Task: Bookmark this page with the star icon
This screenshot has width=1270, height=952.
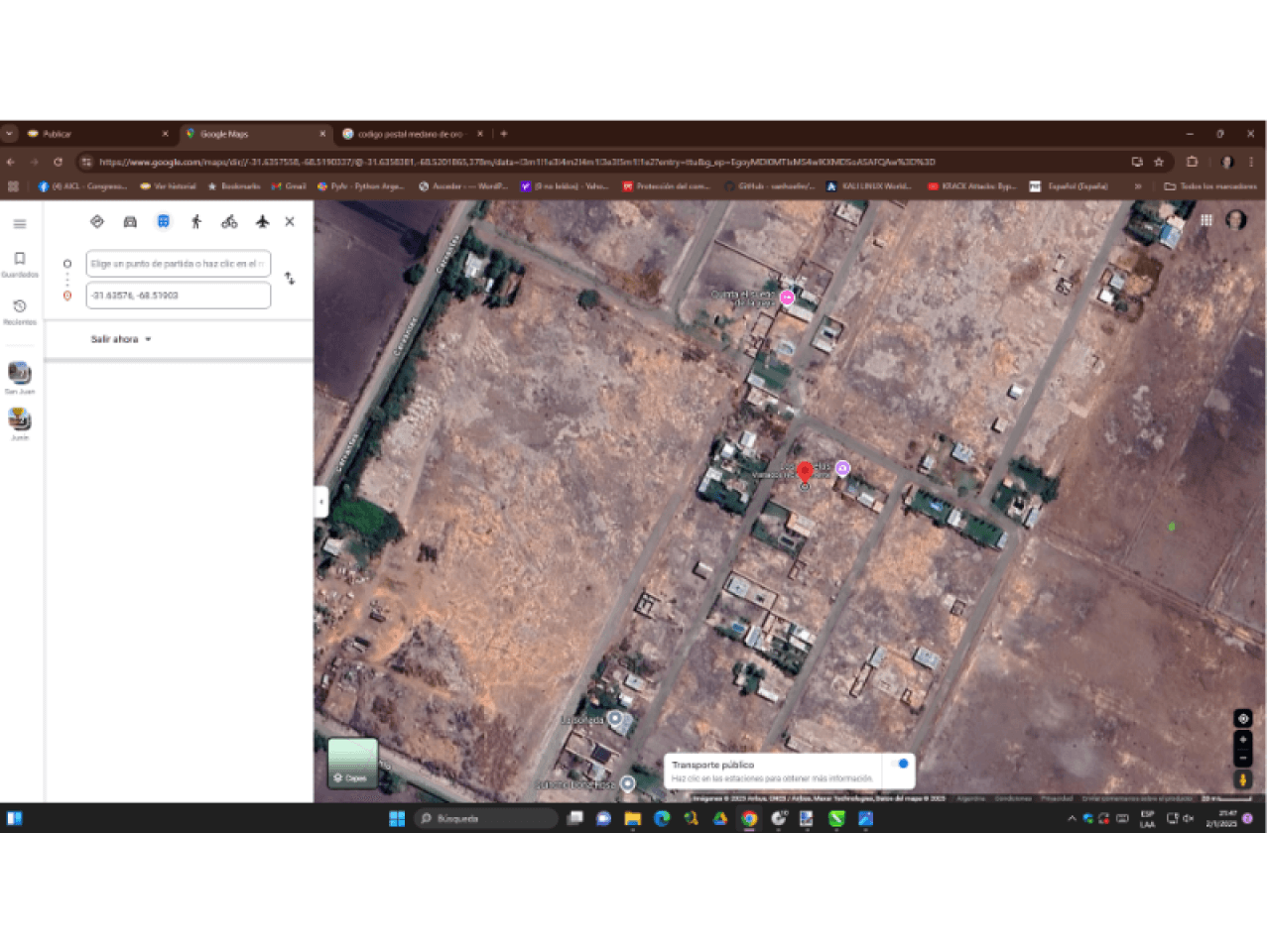Action: click(1158, 162)
